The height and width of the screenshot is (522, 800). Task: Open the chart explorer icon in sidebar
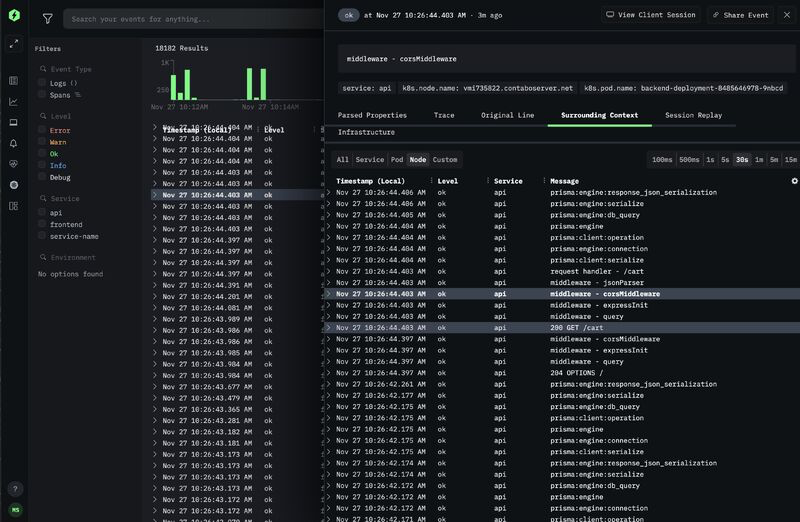14,102
